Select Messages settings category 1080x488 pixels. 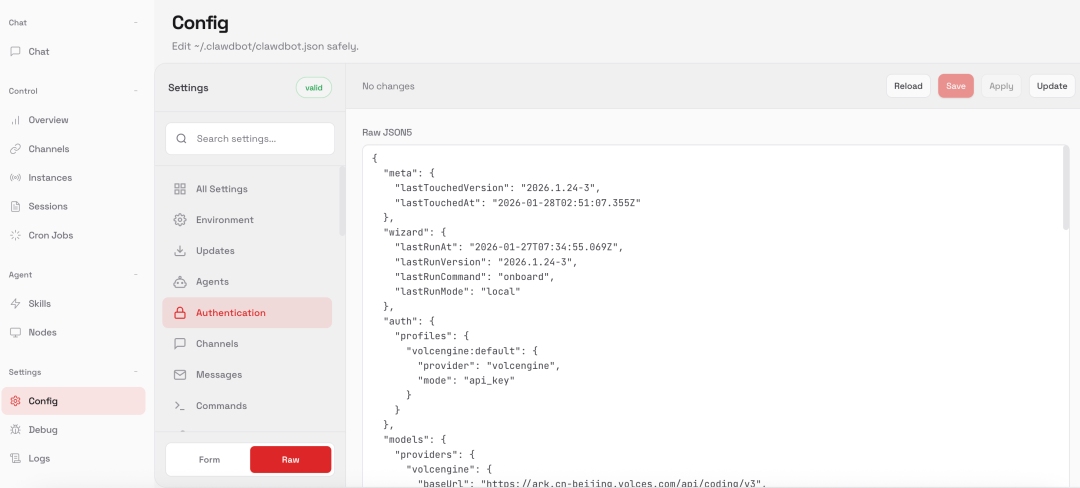pyautogui.click(x=247, y=374)
